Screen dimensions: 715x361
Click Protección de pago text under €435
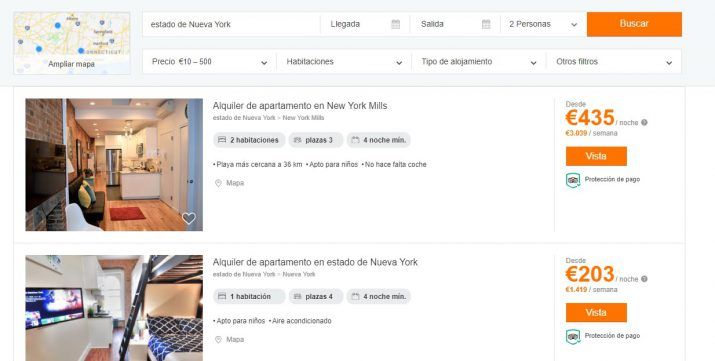(x=612, y=180)
